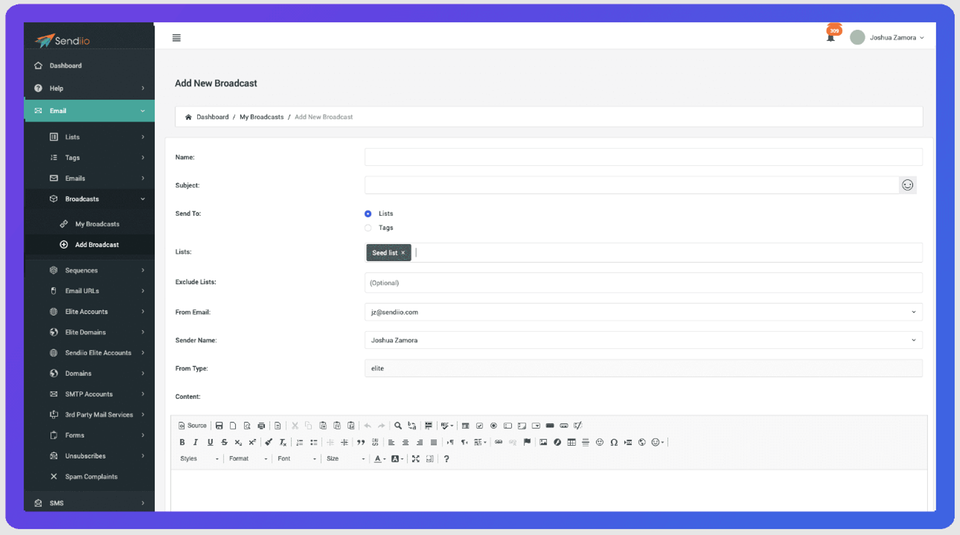
Task: Insert anchor flag in editor
Action: (x=527, y=442)
